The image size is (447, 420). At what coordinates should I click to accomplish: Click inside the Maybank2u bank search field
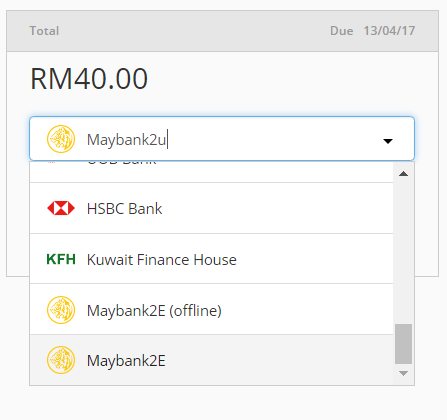coord(222,139)
